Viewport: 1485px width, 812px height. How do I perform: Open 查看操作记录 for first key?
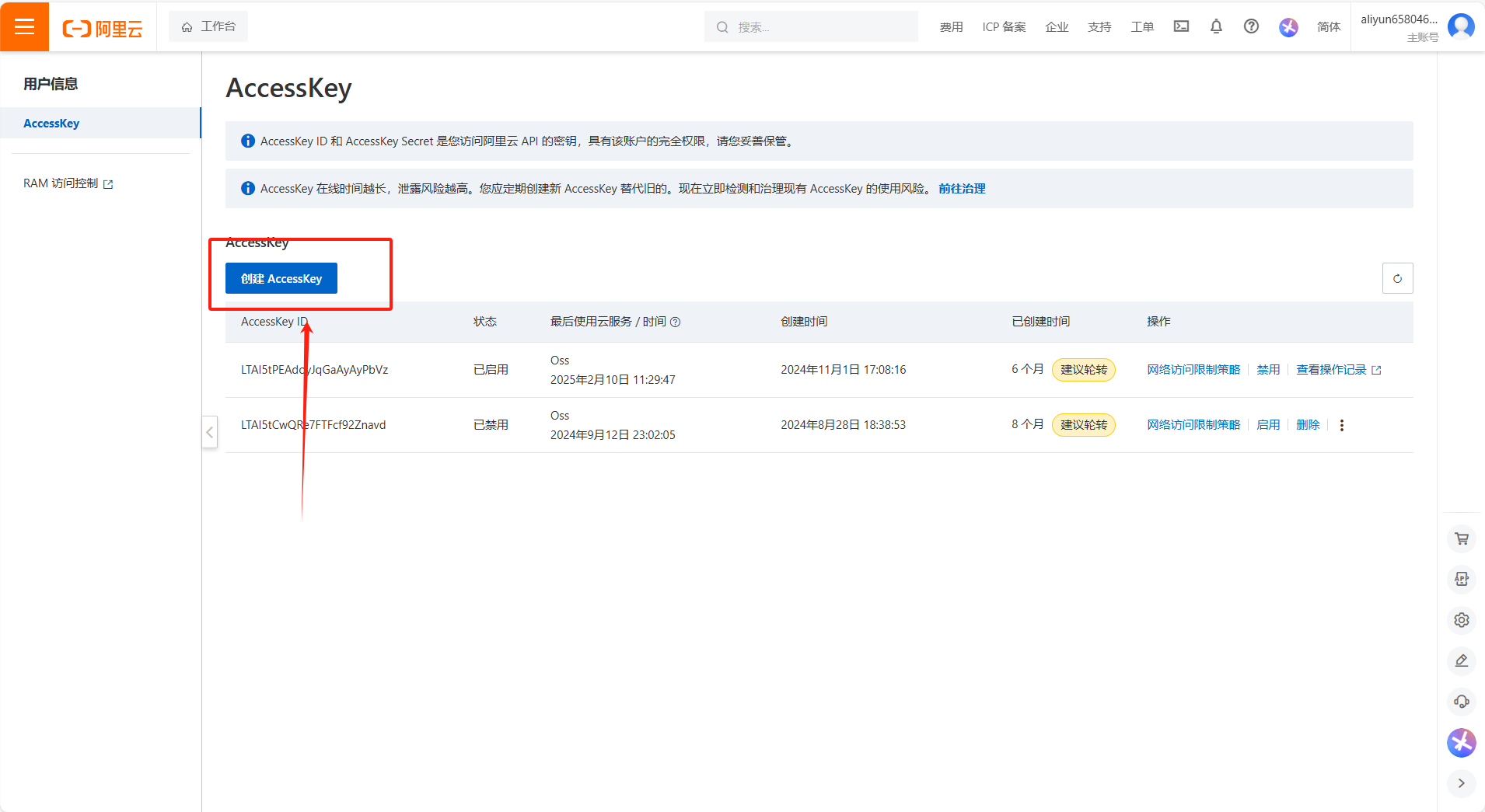click(x=1338, y=370)
